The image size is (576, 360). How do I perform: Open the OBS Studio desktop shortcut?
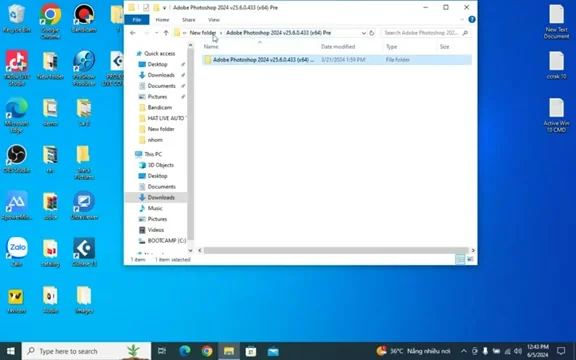(x=17, y=159)
